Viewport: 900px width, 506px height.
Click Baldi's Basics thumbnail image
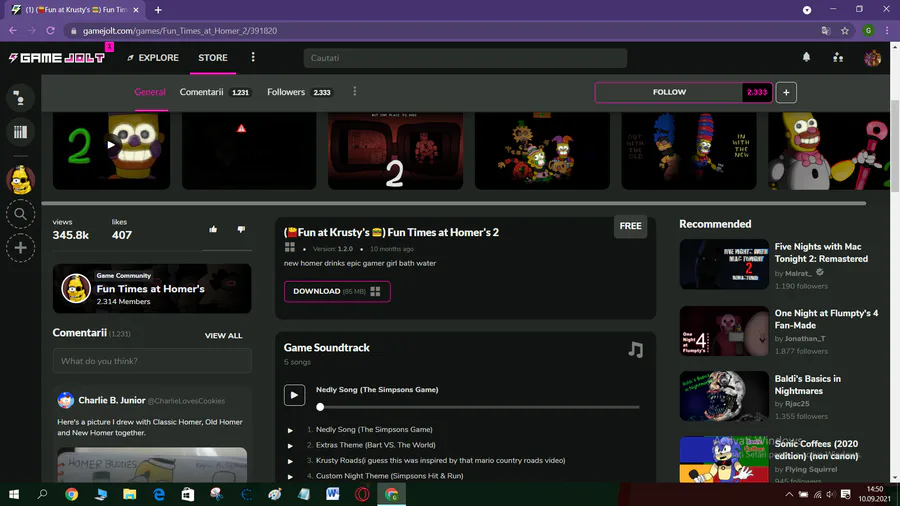pyautogui.click(x=724, y=396)
